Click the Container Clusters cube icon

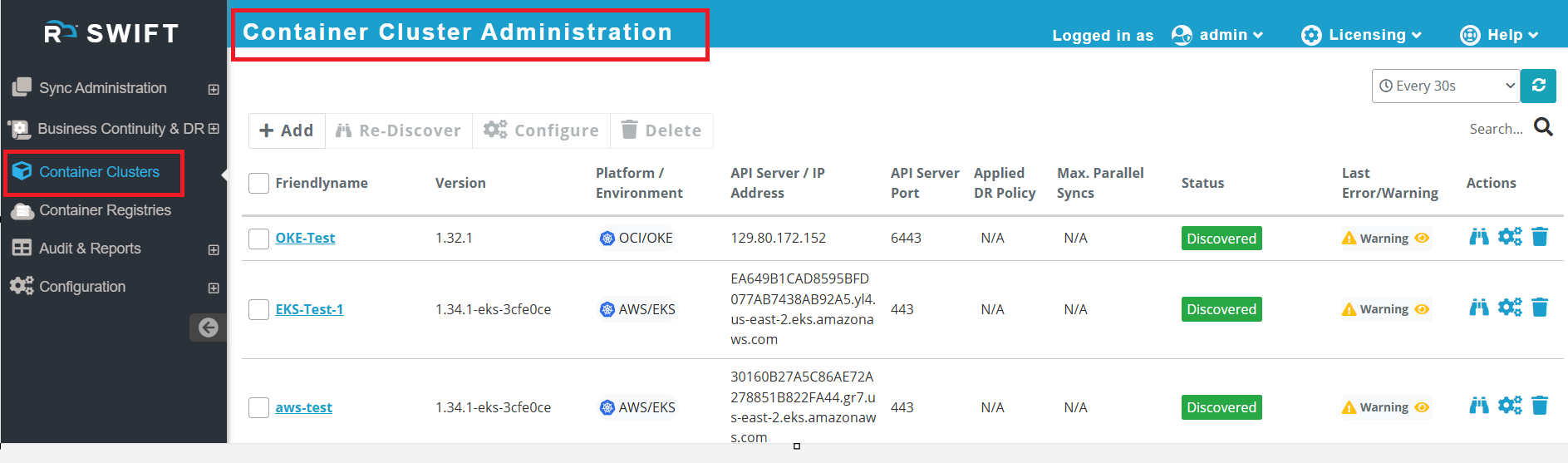click(22, 171)
